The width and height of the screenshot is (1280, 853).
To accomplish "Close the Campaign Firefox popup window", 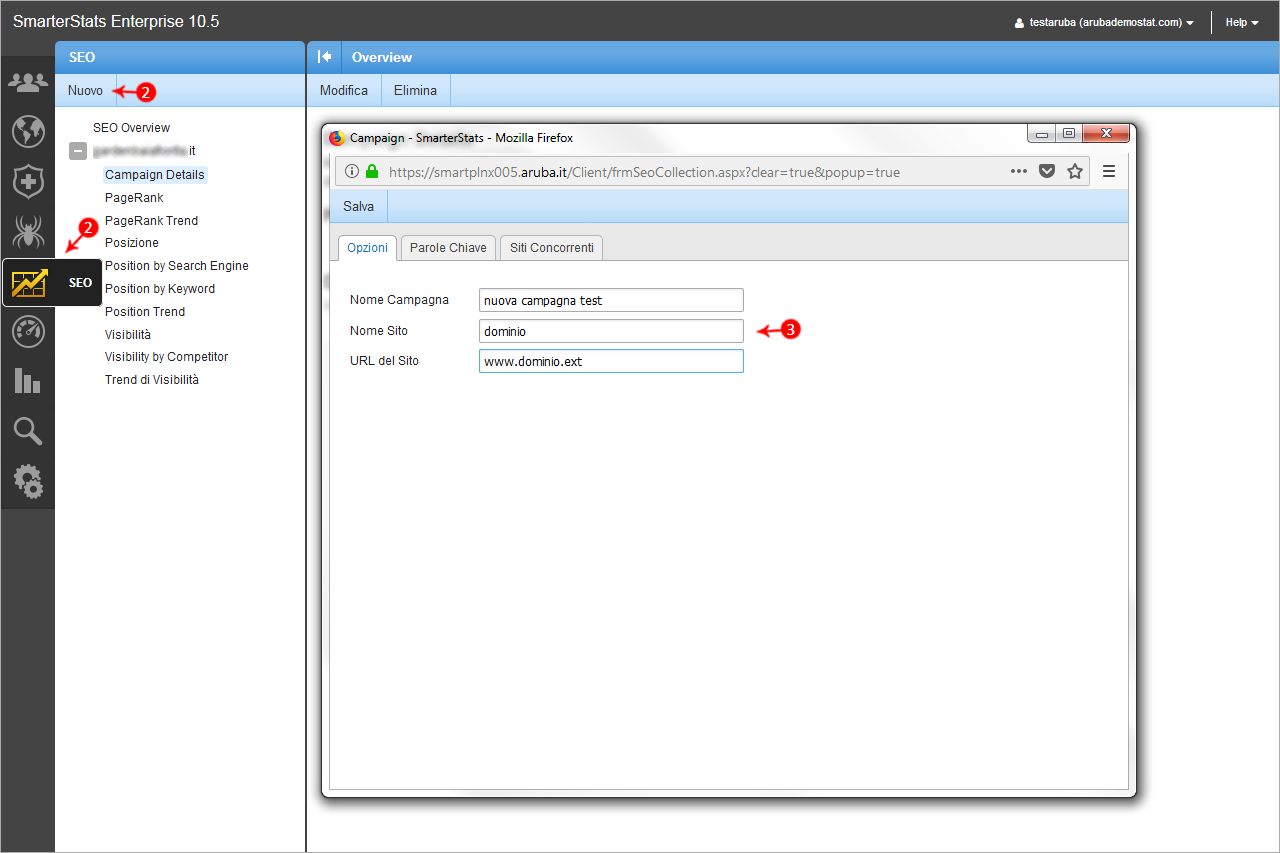I will click(x=1106, y=134).
